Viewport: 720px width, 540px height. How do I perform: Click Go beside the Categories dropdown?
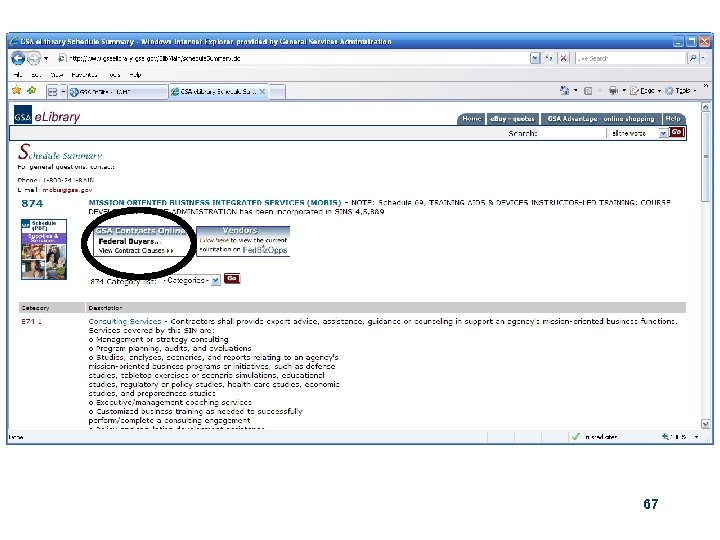232,279
